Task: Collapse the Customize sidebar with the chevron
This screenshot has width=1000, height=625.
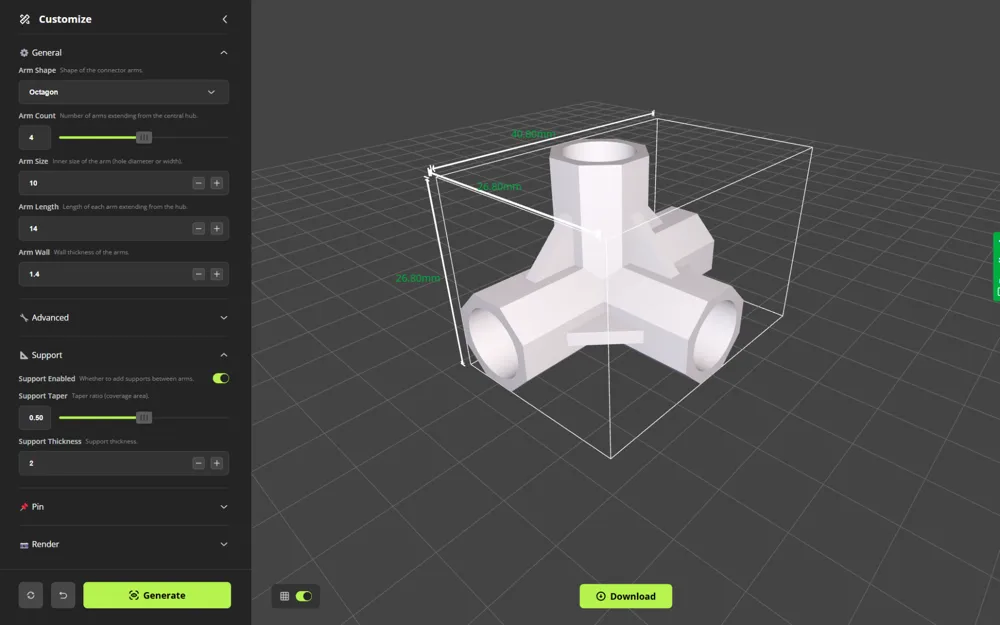Action: [x=224, y=18]
